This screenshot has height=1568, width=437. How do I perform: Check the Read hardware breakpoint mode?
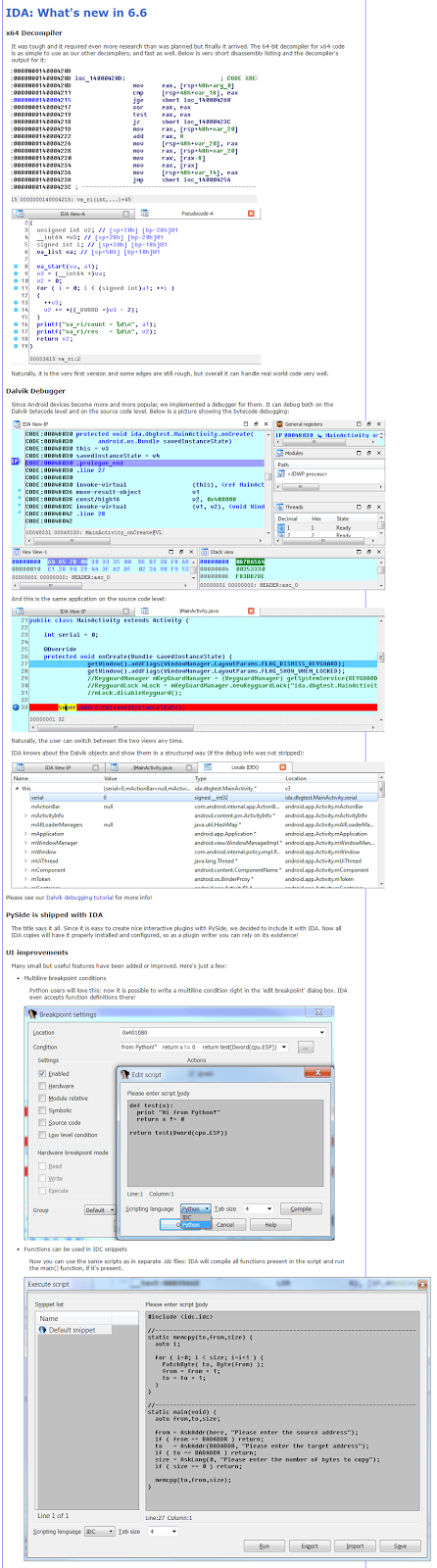[x=43, y=1166]
